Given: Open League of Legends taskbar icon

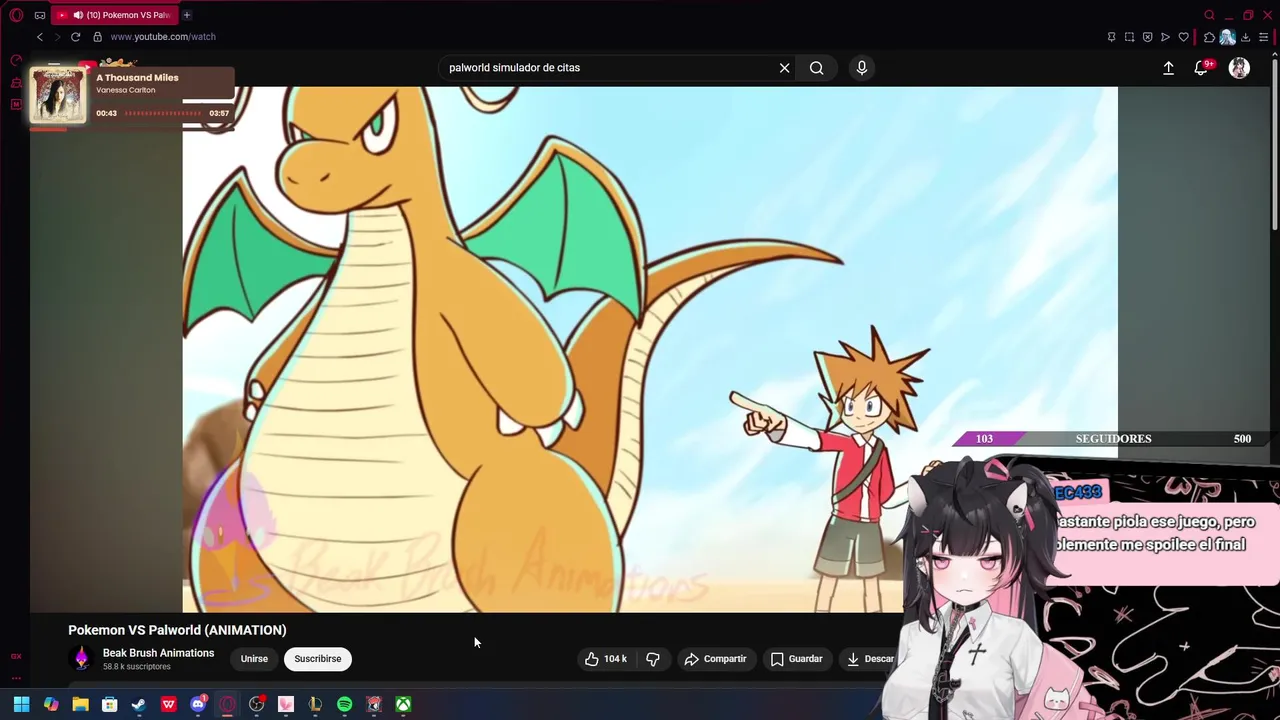Looking at the screenshot, I should click(x=315, y=704).
